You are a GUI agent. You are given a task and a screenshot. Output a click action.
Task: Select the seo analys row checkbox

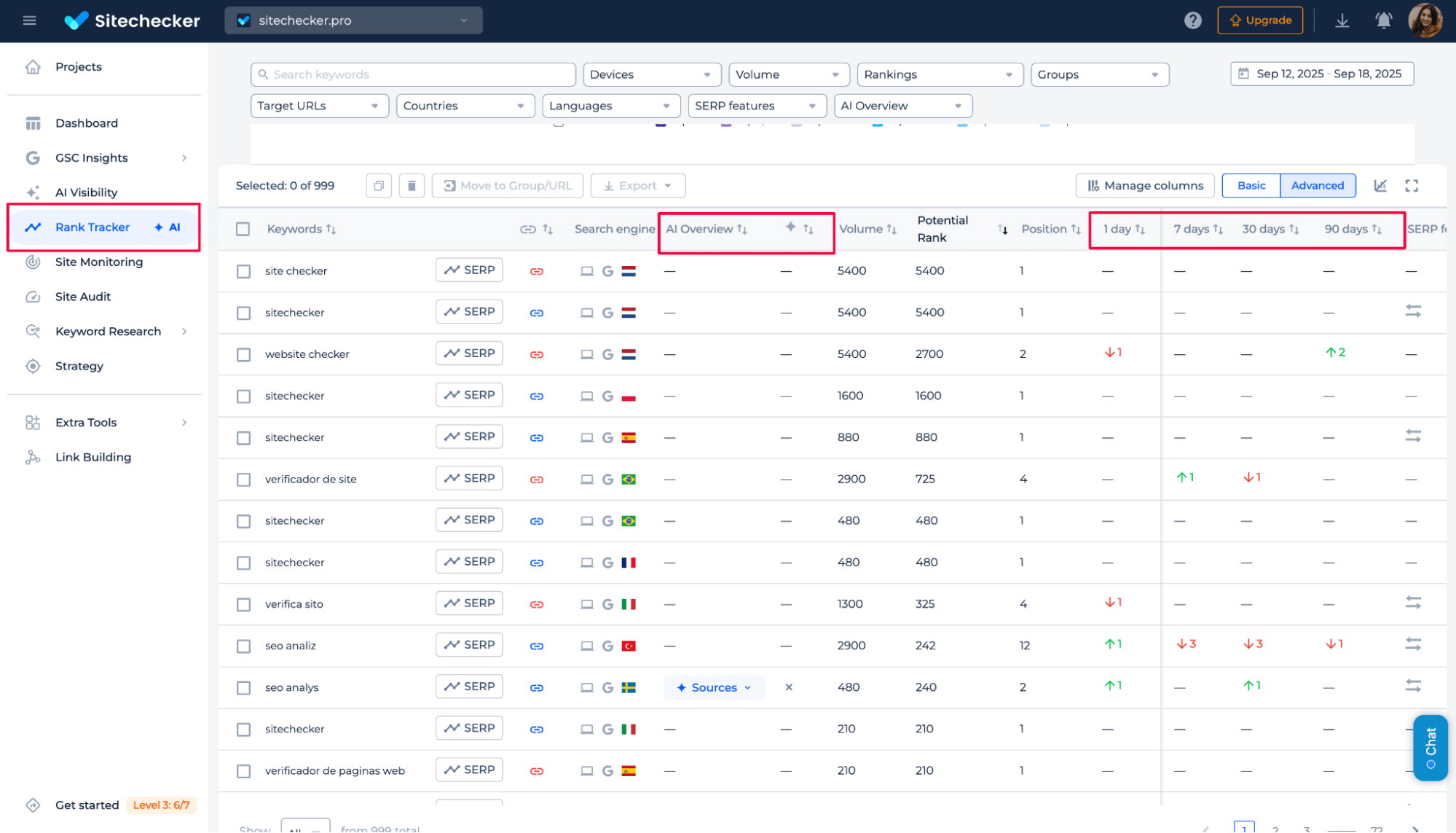pyautogui.click(x=243, y=687)
